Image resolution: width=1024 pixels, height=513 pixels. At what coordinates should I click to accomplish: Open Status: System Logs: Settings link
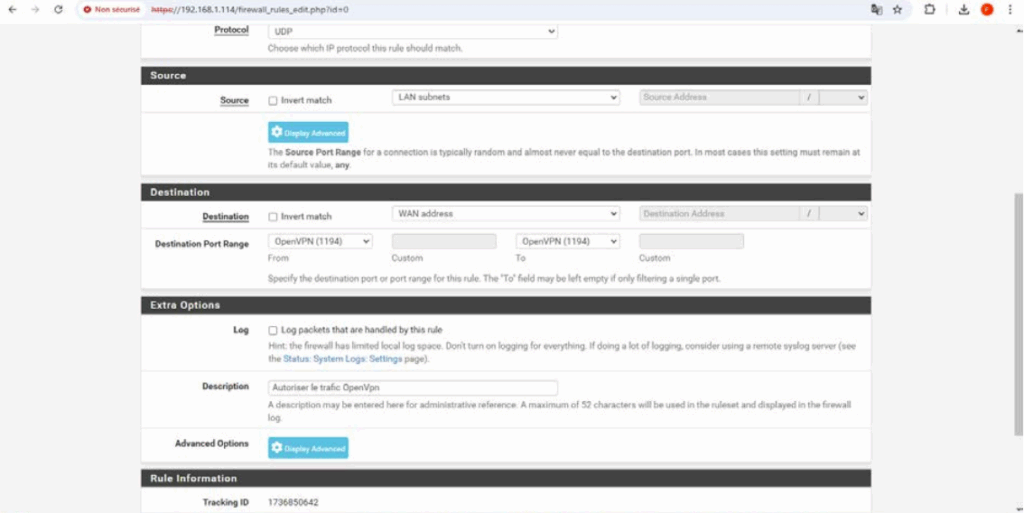(342, 359)
